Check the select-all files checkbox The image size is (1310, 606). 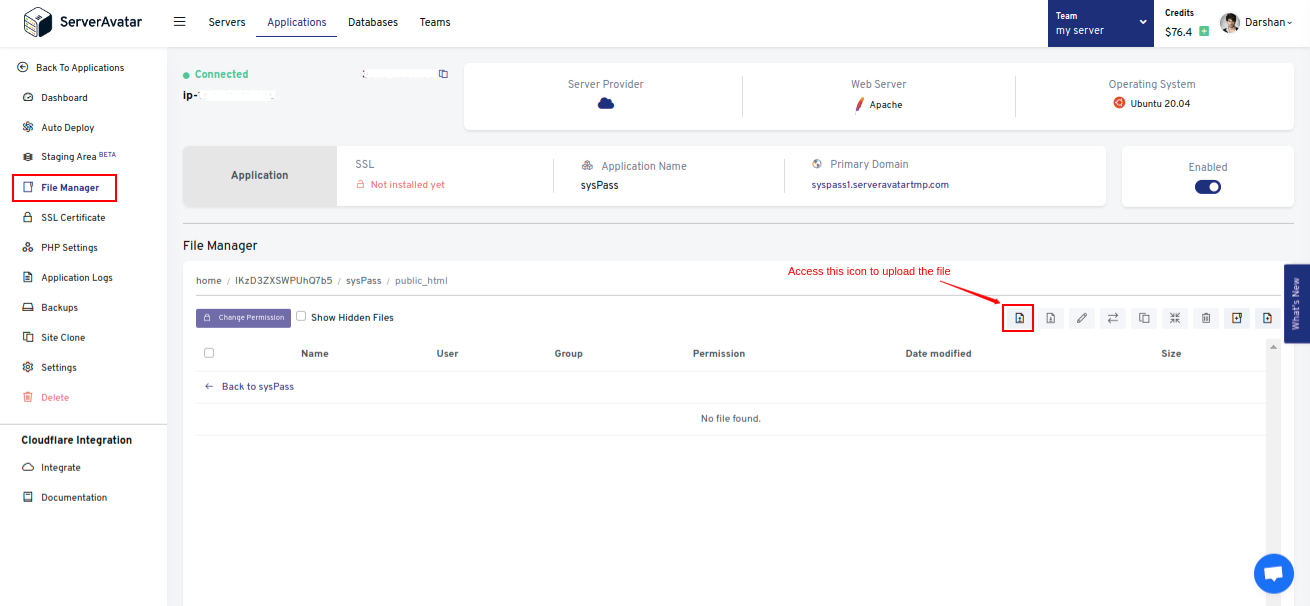coord(209,352)
